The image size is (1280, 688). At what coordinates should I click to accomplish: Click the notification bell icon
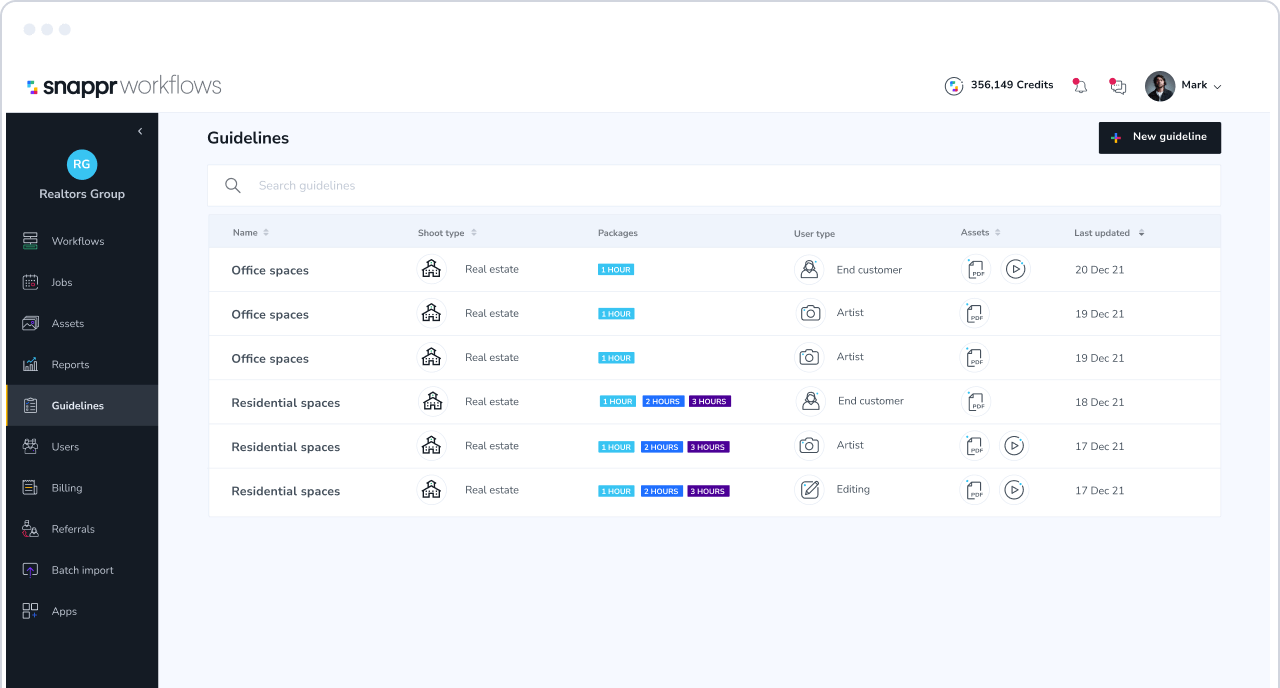[1080, 85]
